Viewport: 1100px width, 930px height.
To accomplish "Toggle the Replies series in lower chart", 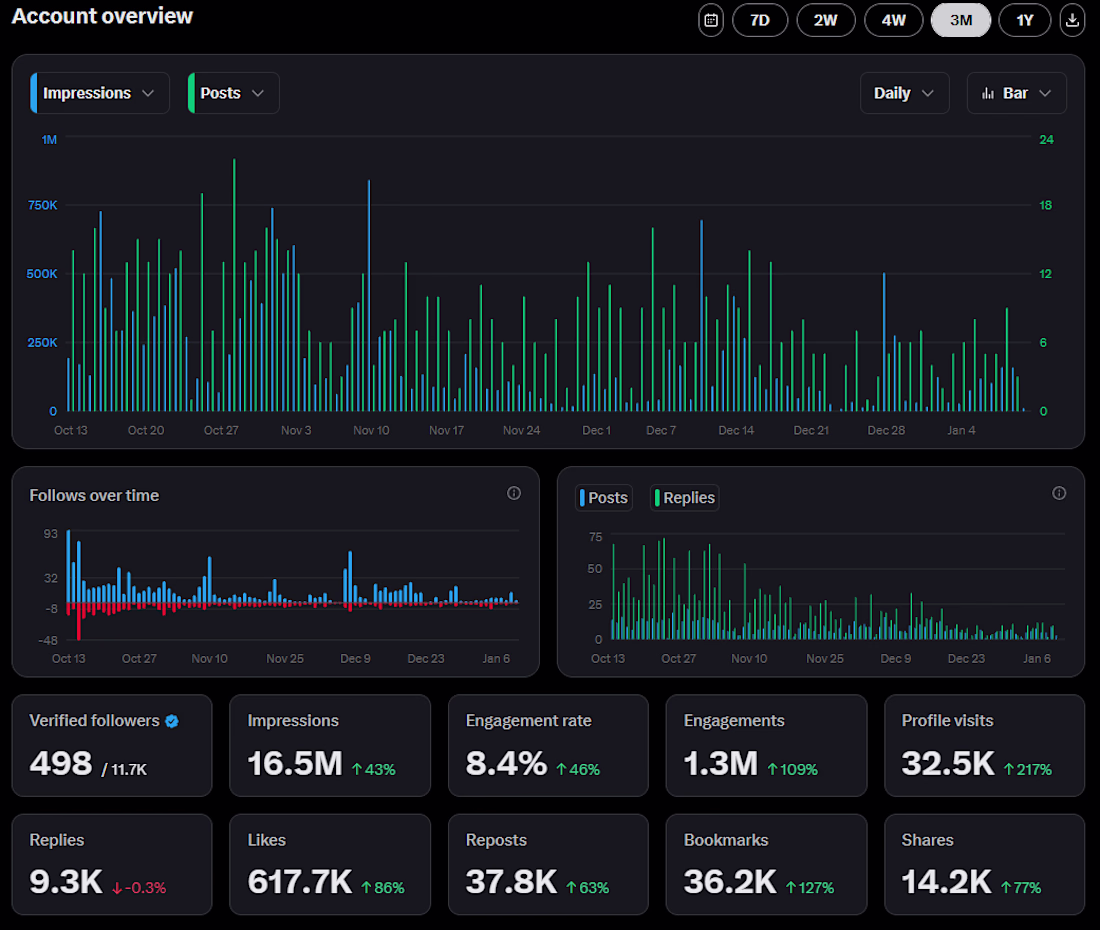I will [685, 498].
